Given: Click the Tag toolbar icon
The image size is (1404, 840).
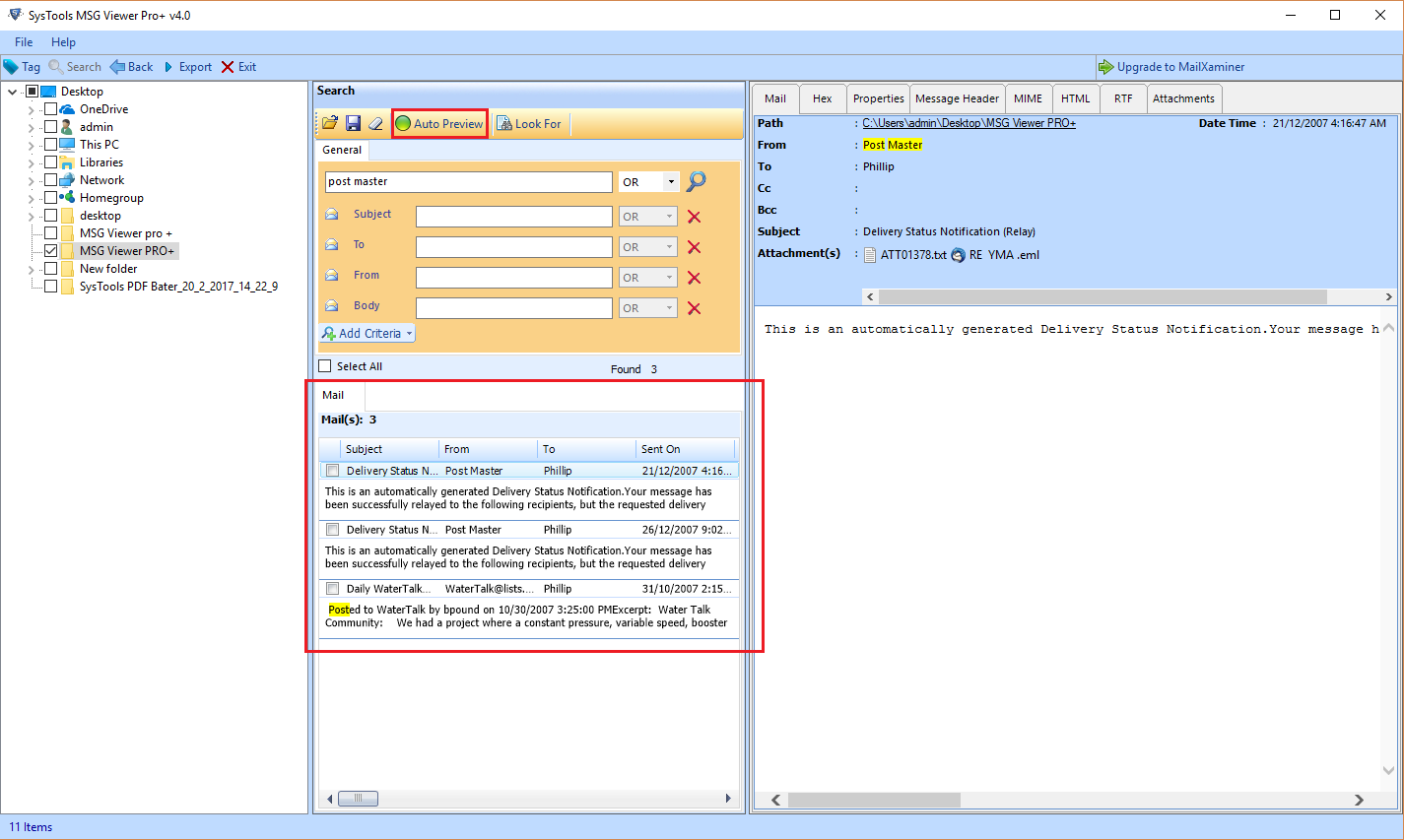Looking at the screenshot, I should 11,67.
